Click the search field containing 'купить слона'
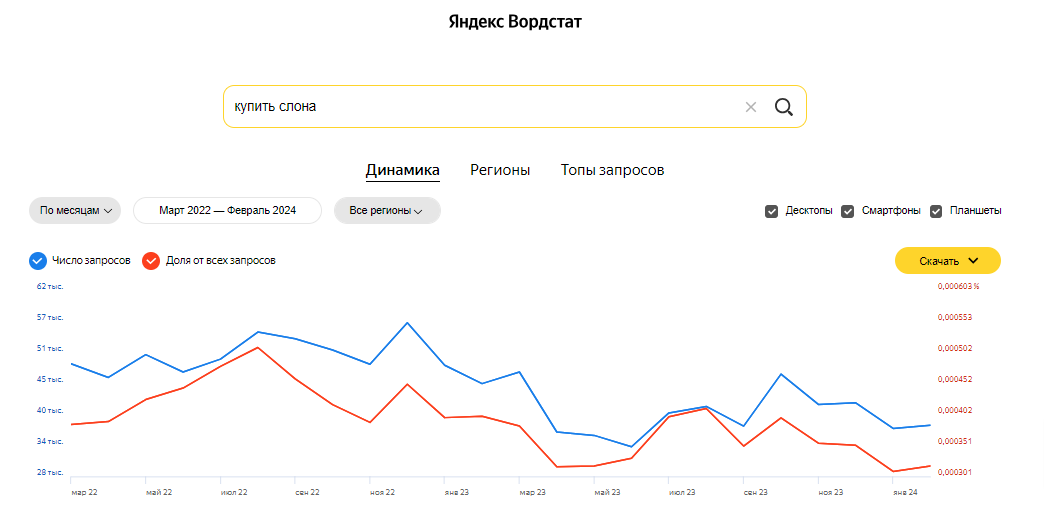 515,107
